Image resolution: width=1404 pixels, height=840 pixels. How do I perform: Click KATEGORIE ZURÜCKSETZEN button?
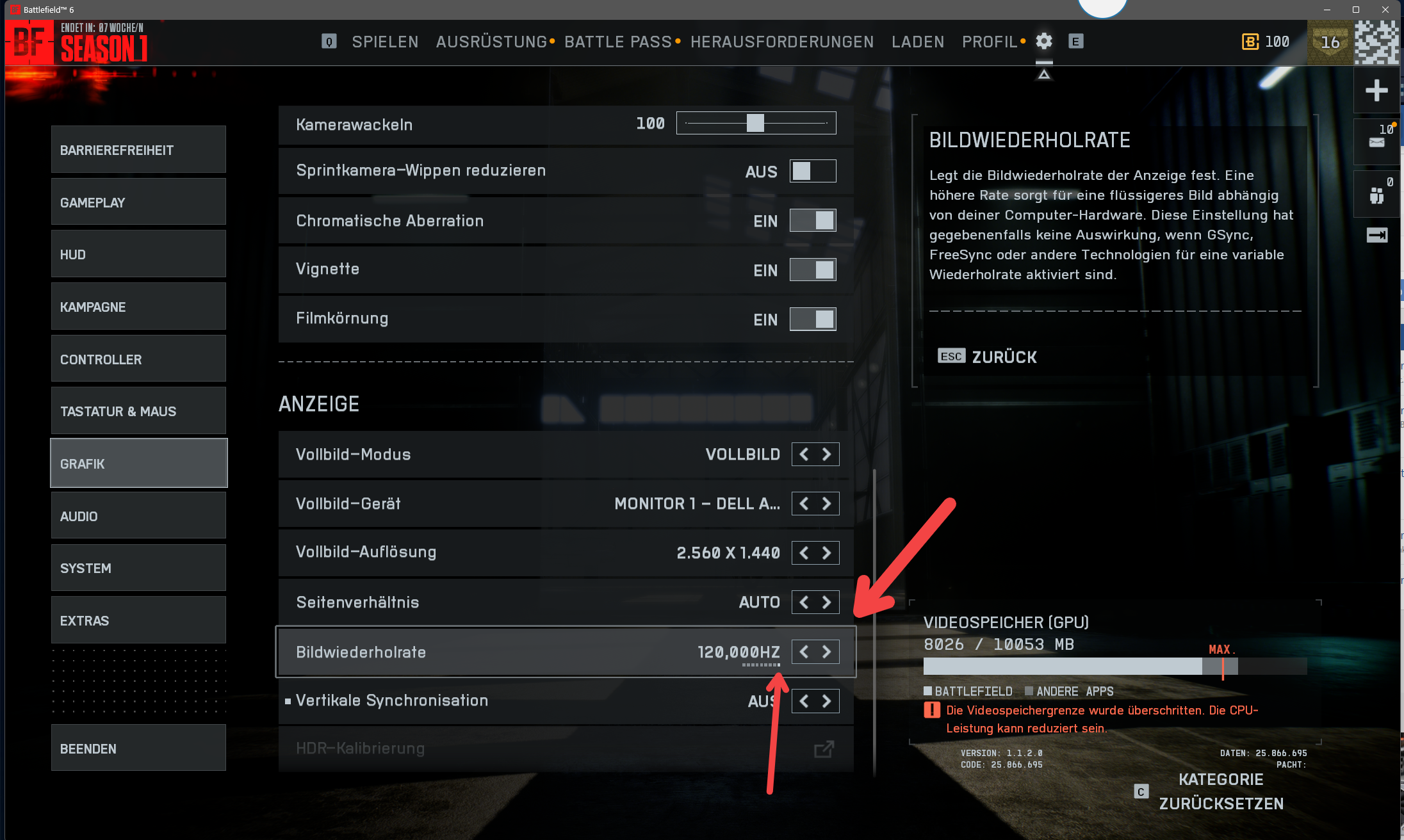coord(1221,791)
